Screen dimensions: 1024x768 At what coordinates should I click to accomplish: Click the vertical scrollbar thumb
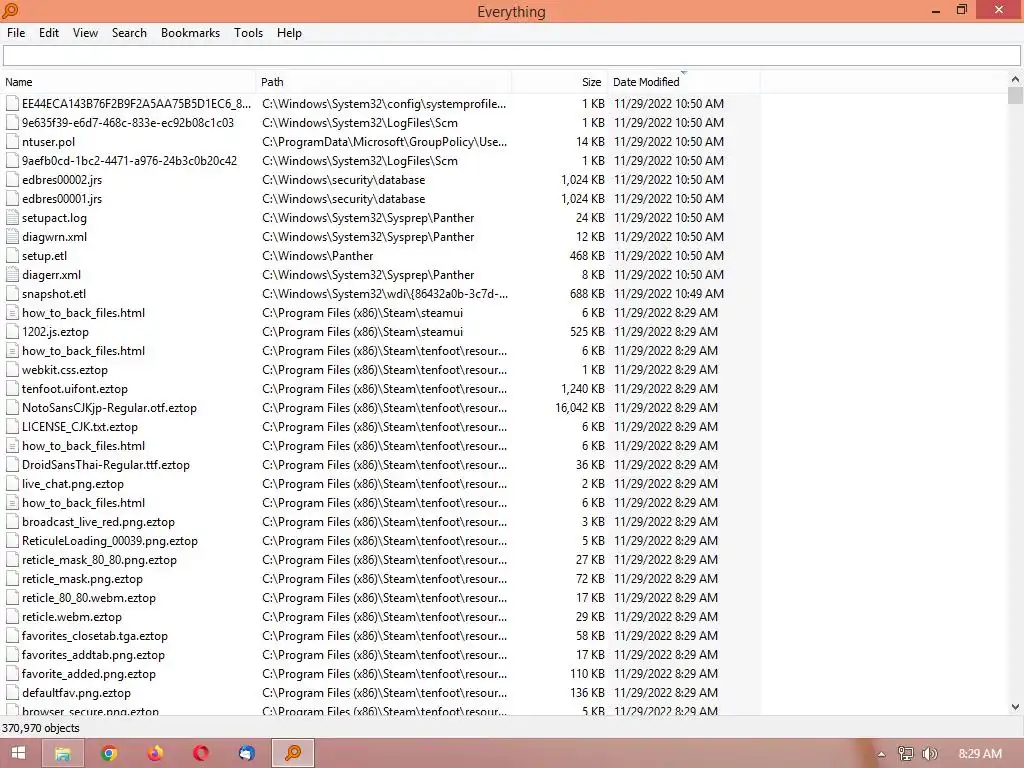pyautogui.click(x=1015, y=95)
